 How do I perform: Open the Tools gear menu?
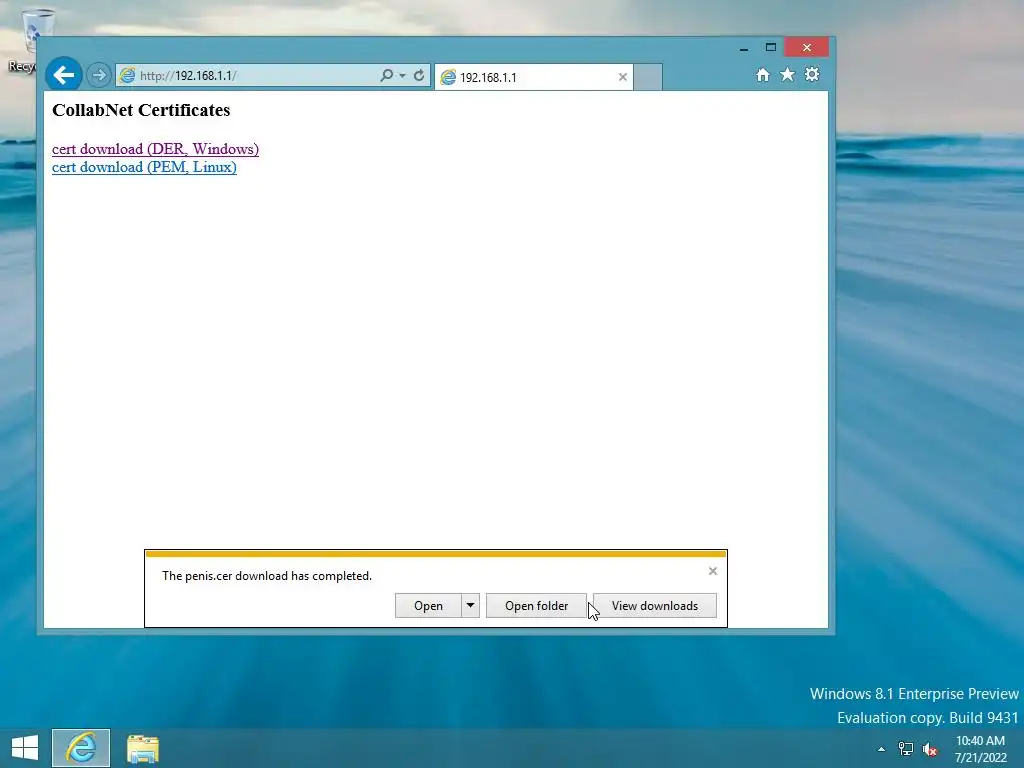[x=812, y=74]
